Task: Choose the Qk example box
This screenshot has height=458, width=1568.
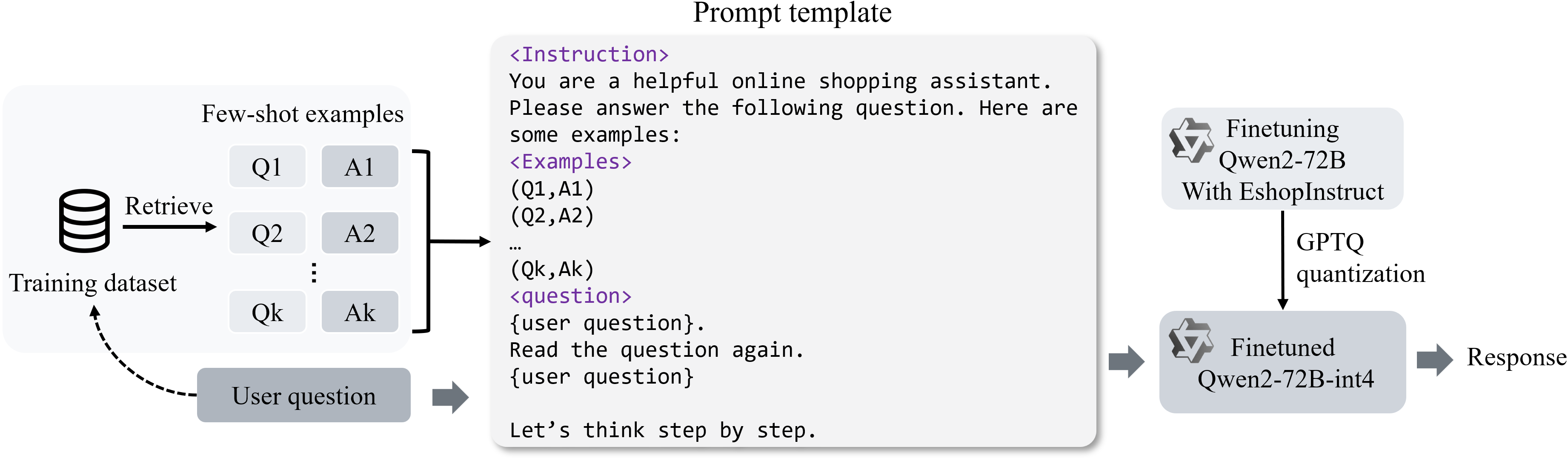Action: pyautogui.click(x=267, y=312)
